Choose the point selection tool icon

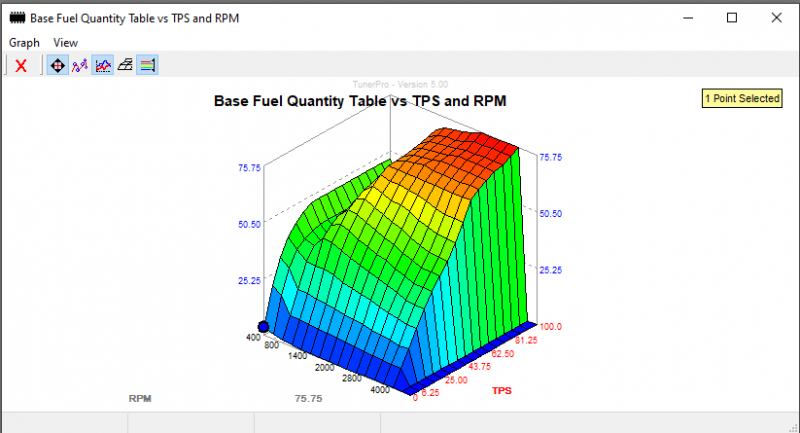(80, 66)
